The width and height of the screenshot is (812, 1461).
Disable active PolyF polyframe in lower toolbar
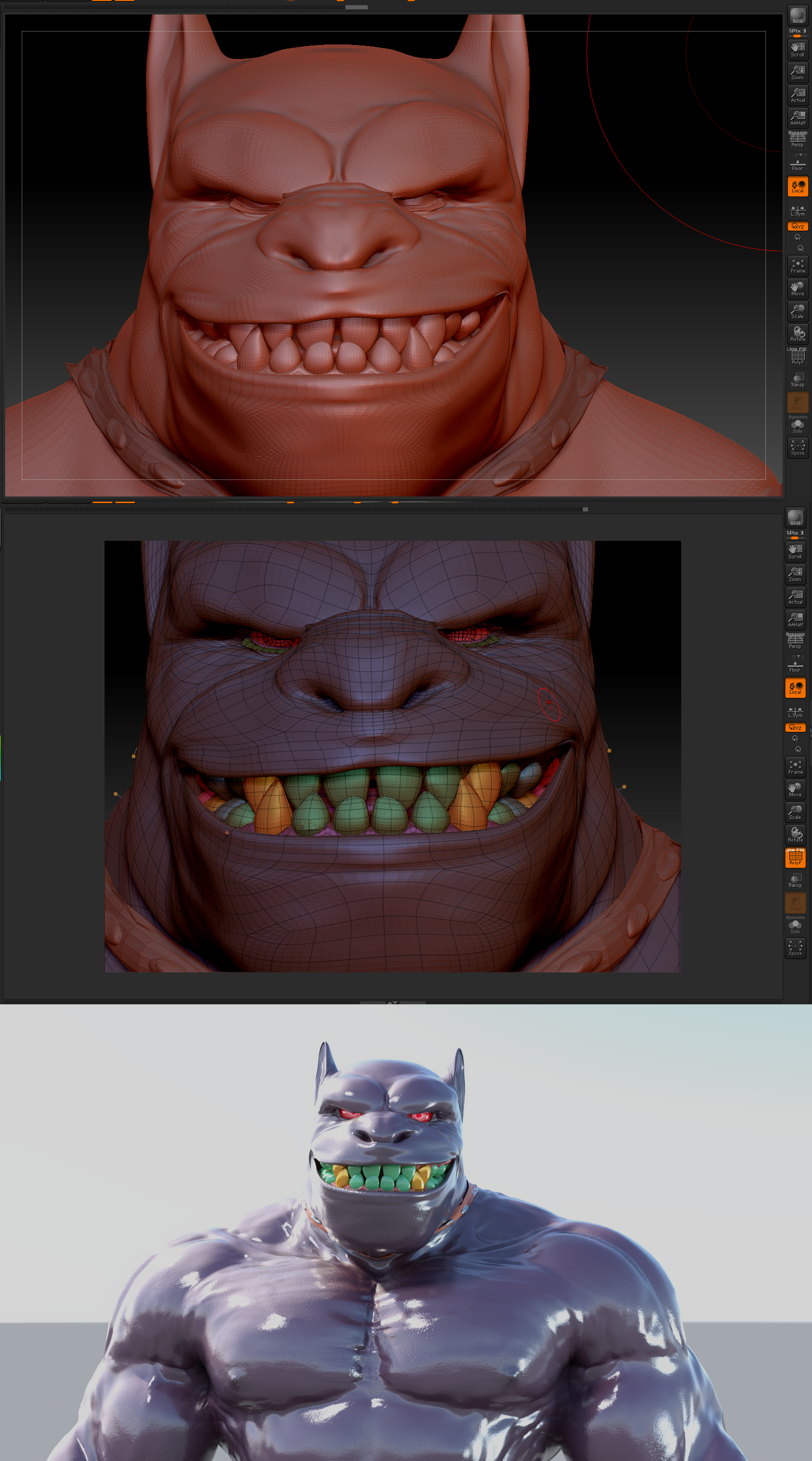click(795, 857)
